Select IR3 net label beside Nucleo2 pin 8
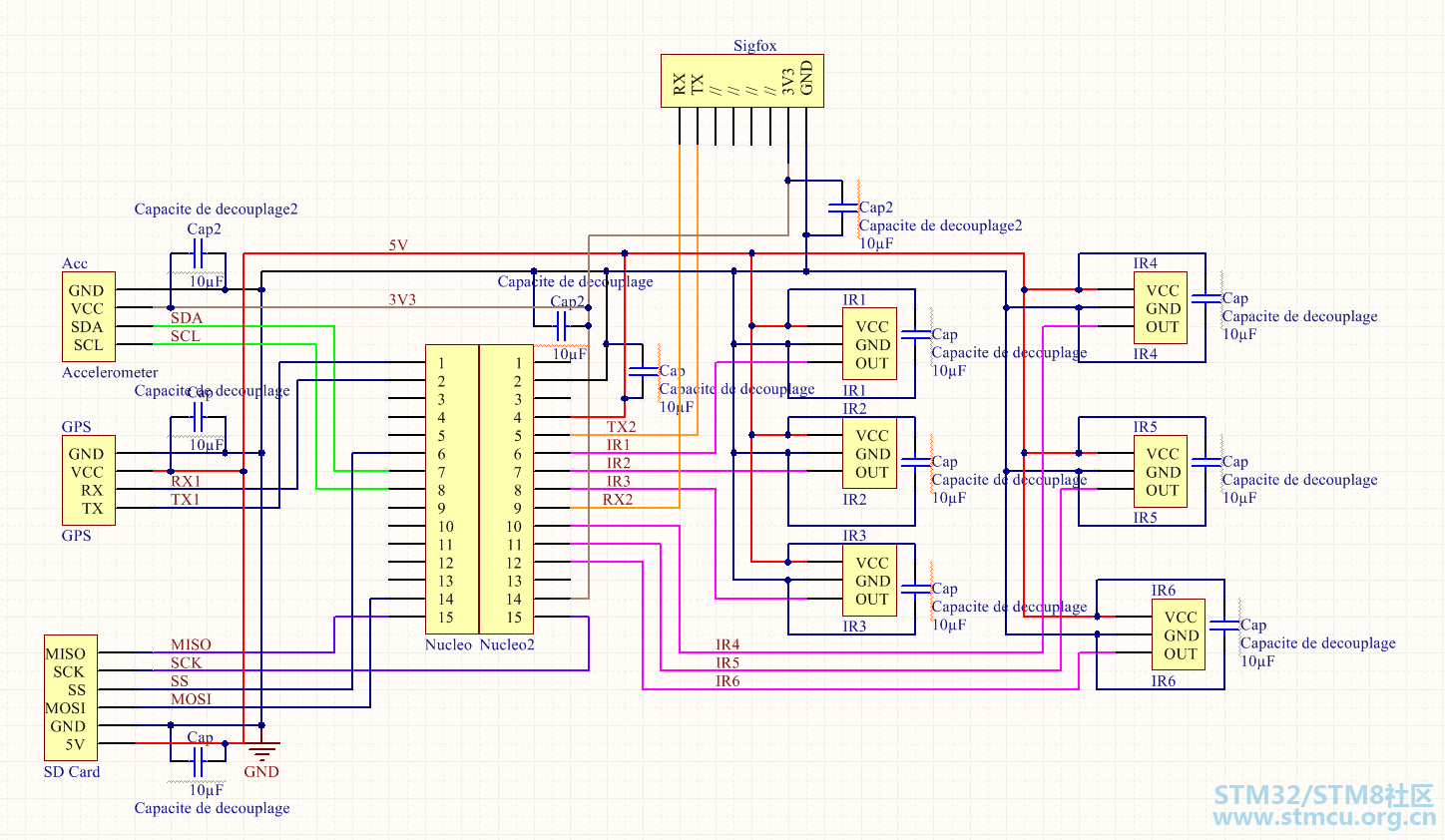This screenshot has width=1445, height=840. 619,482
